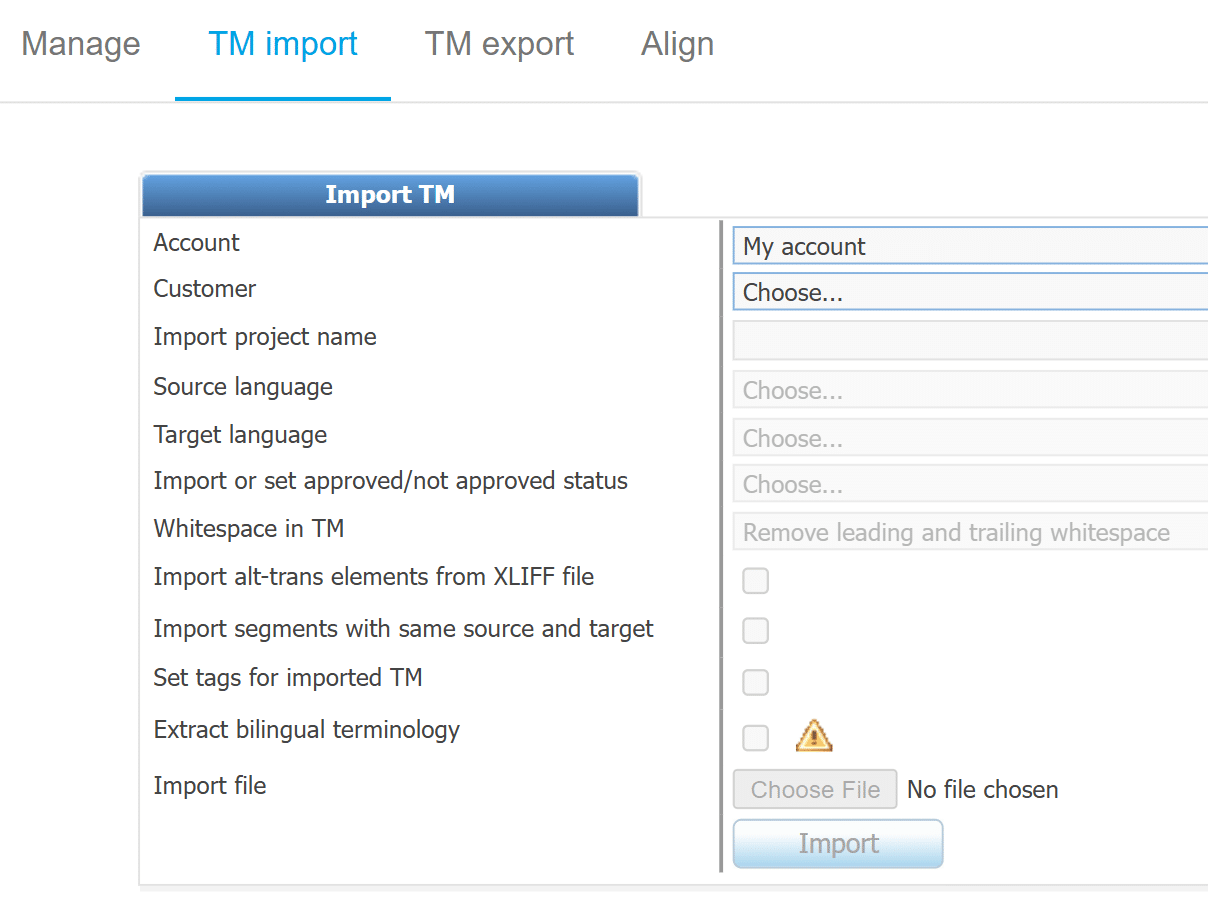Check Set tags for imported TM
The image size is (1208, 913).
click(x=756, y=682)
